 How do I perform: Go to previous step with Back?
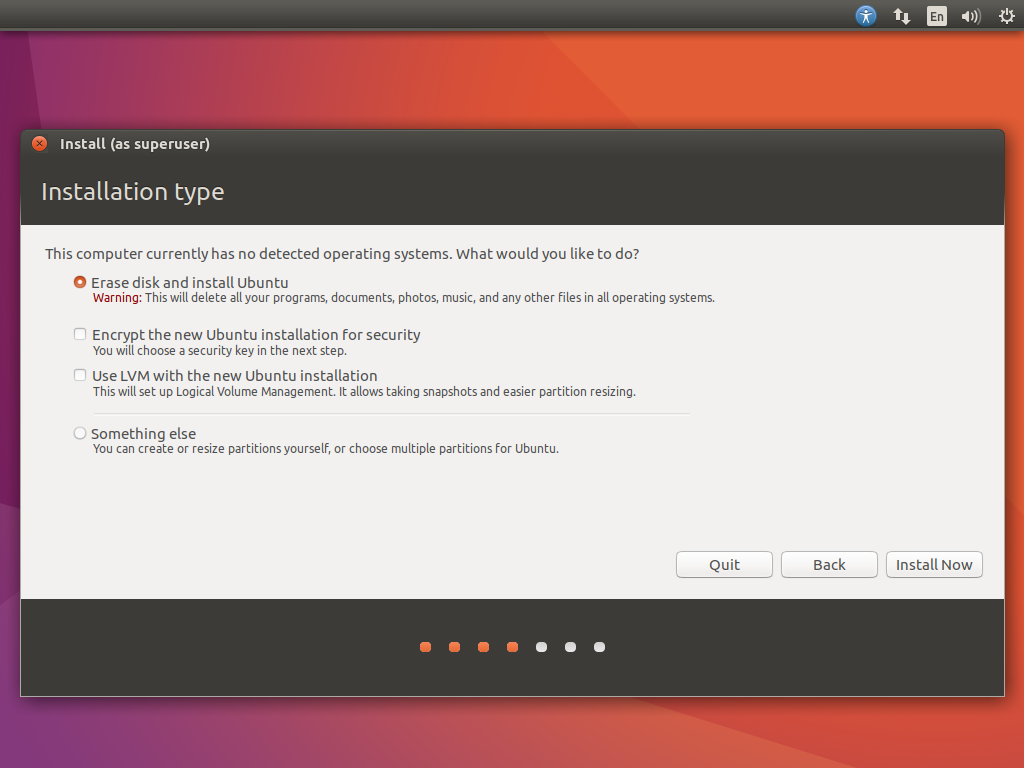[x=829, y=565]
